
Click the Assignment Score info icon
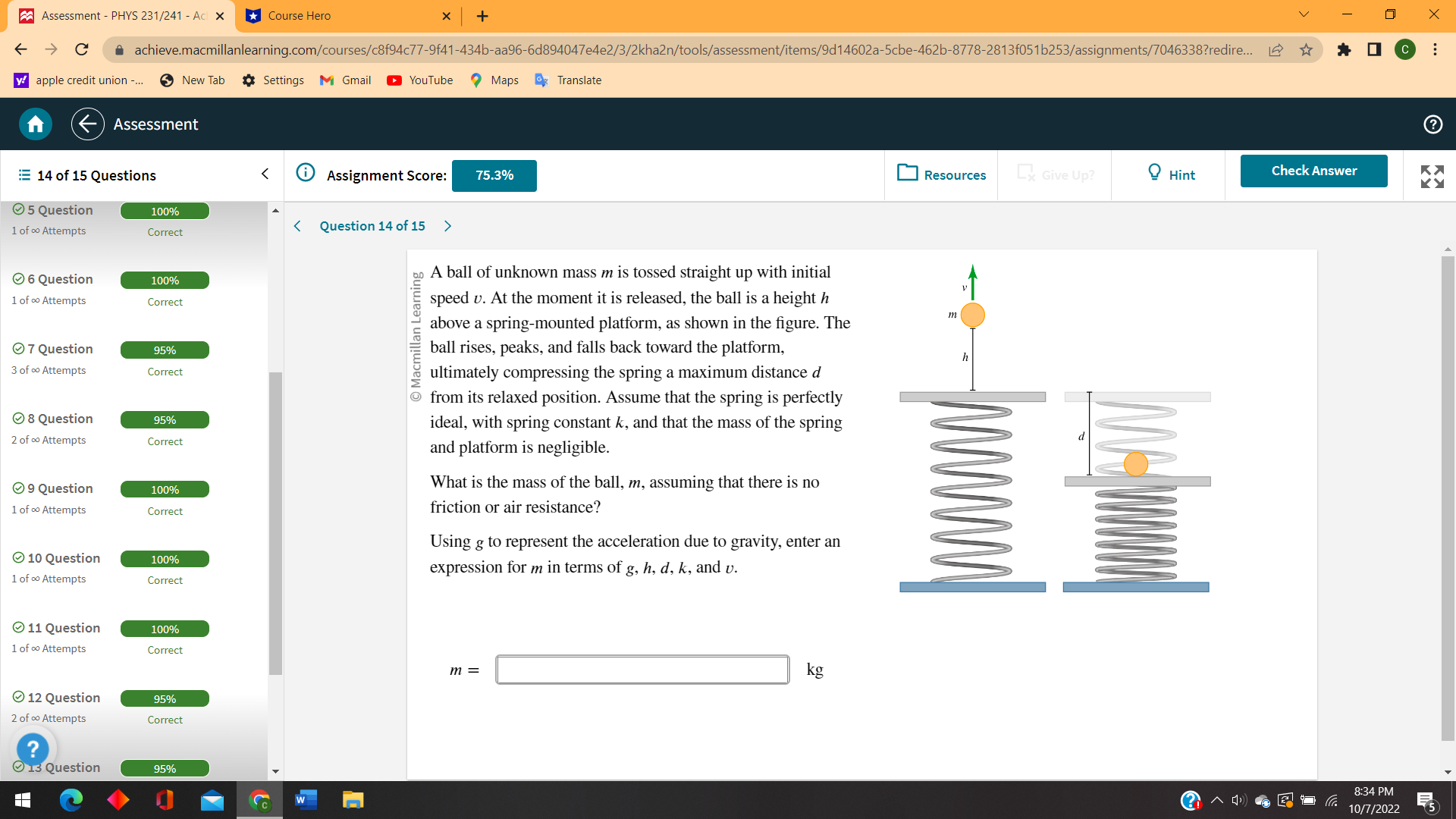click(x=305, y=172)
